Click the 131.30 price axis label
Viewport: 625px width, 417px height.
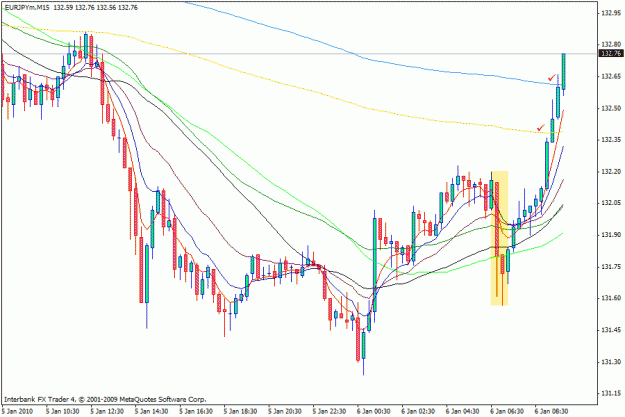point(611,362)
